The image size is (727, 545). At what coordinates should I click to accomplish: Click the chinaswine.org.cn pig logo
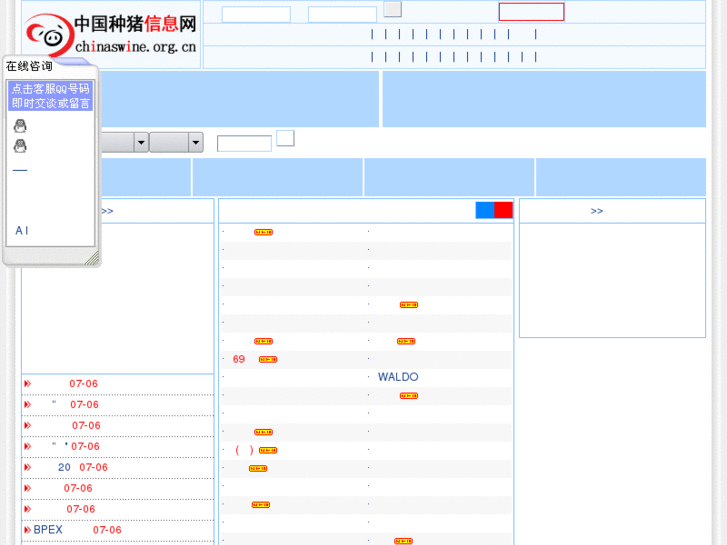point(111,35)
